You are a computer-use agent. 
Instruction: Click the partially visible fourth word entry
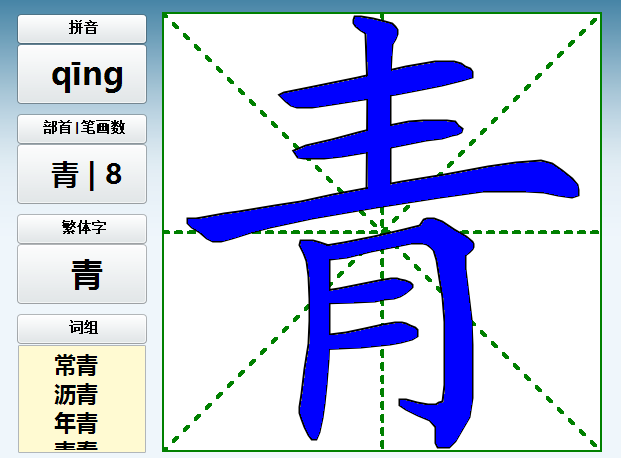(76, 446)
